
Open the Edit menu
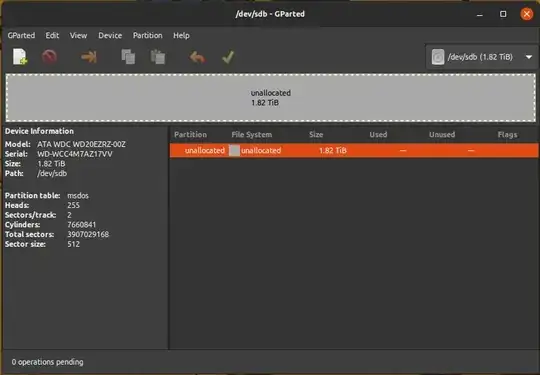click(52, 35)
